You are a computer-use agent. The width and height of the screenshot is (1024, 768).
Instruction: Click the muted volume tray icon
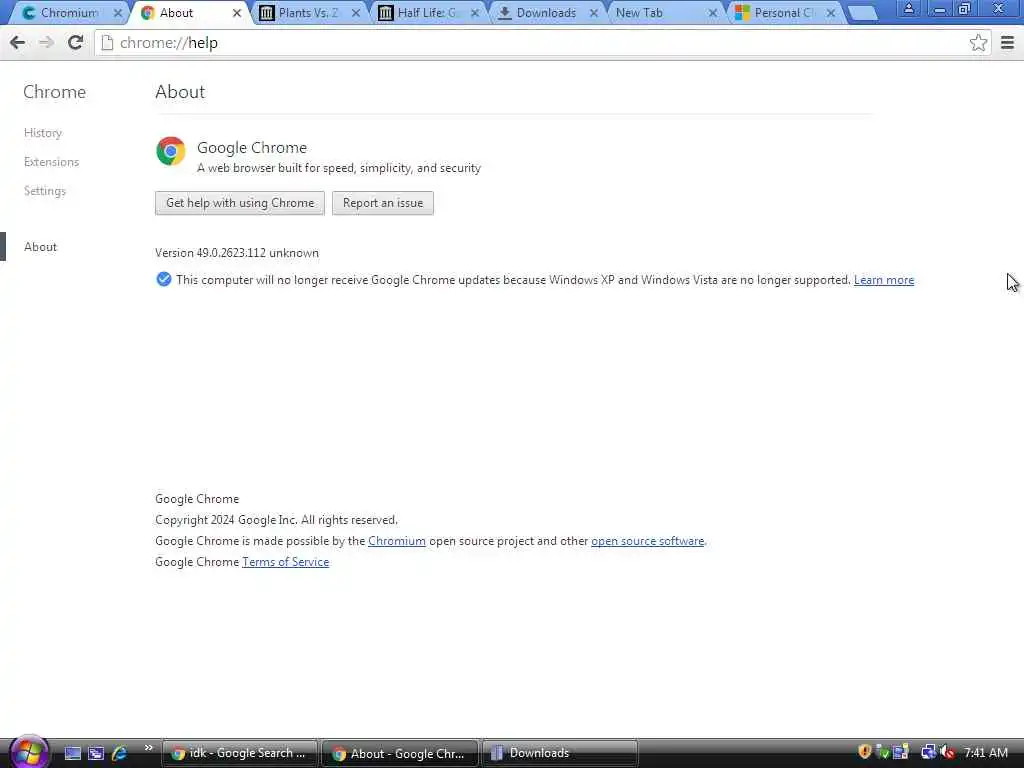948,752
